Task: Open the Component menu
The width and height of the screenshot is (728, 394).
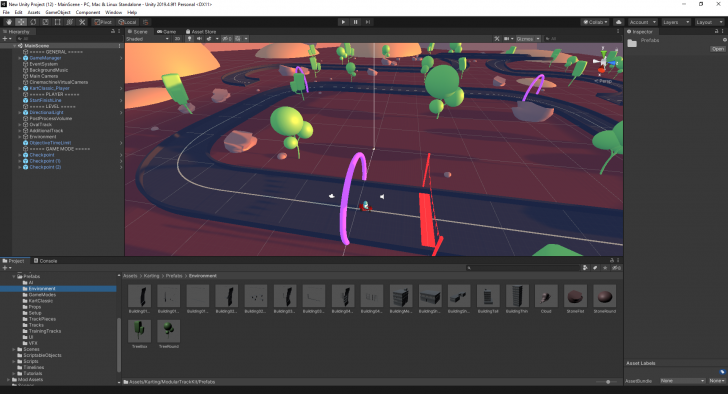Action: click(x=88, y=12)
